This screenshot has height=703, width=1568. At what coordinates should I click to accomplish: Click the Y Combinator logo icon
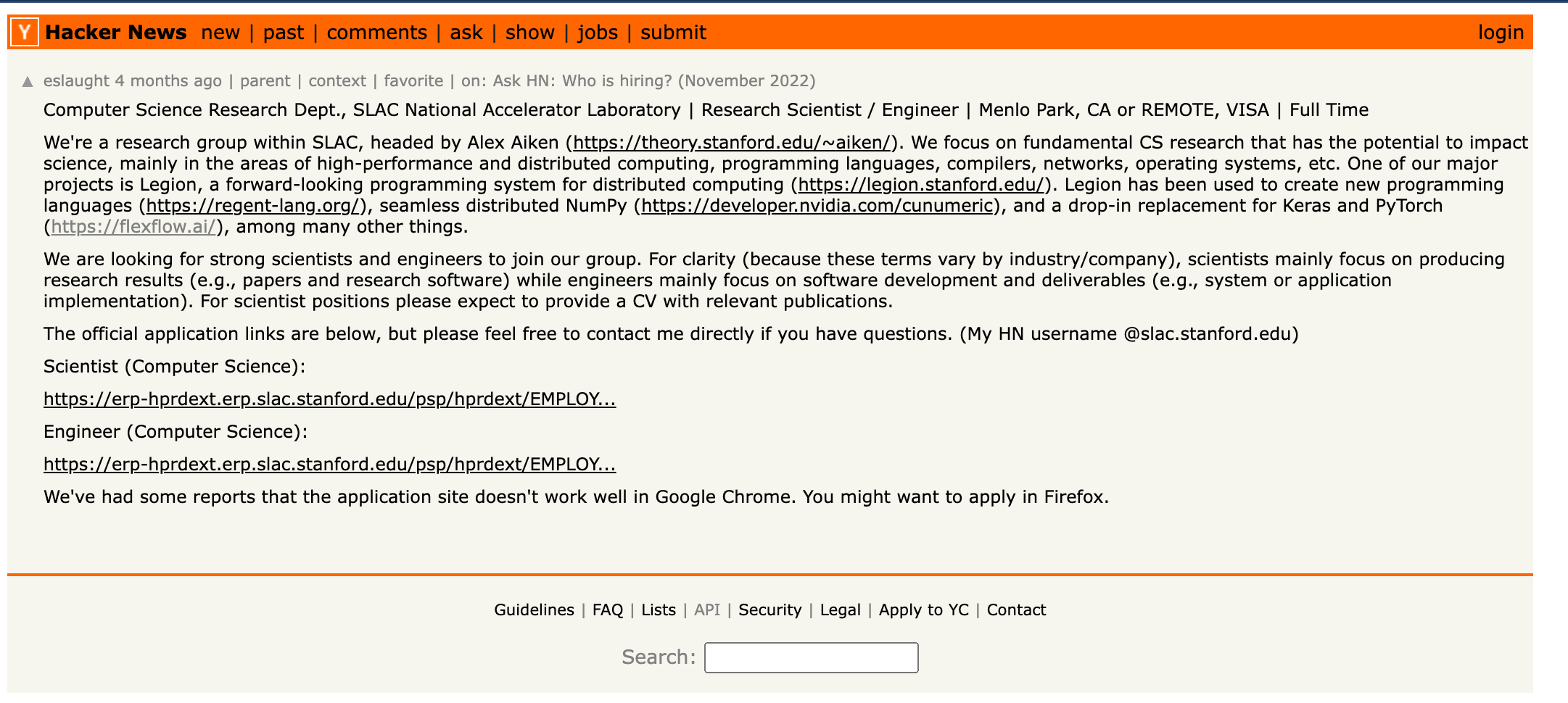25,33
